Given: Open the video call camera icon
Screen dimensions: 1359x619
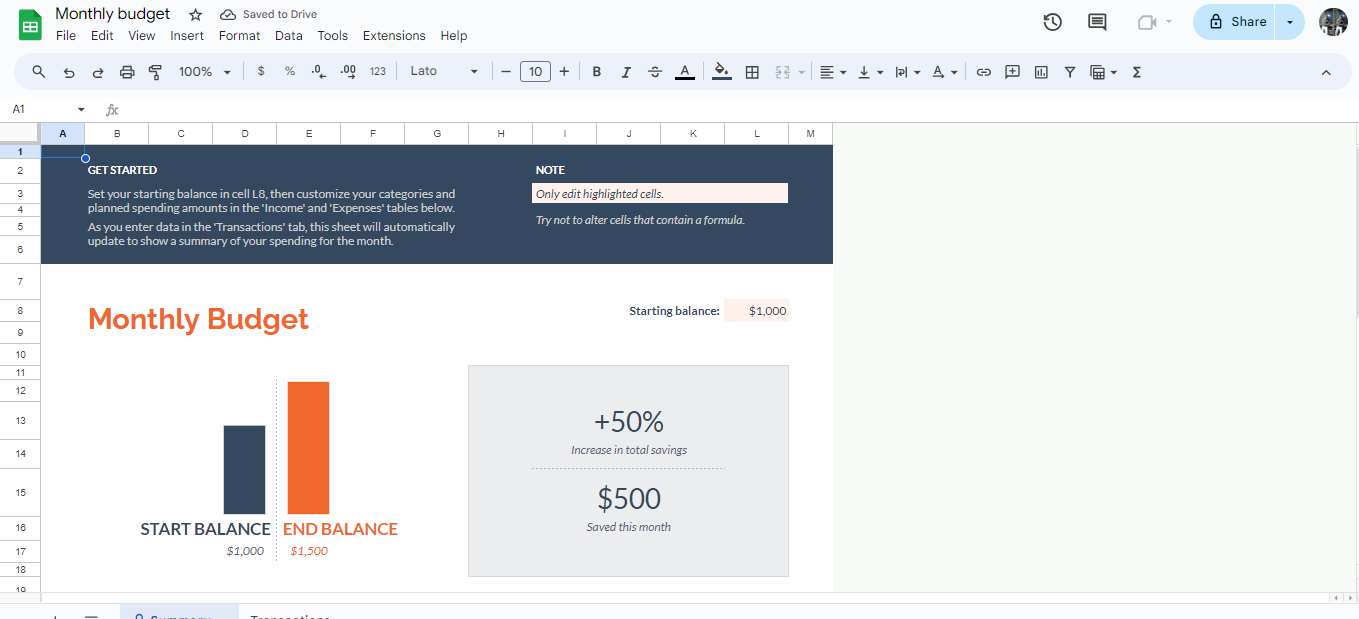Looking at the screenshot, I should point(1146,22).
